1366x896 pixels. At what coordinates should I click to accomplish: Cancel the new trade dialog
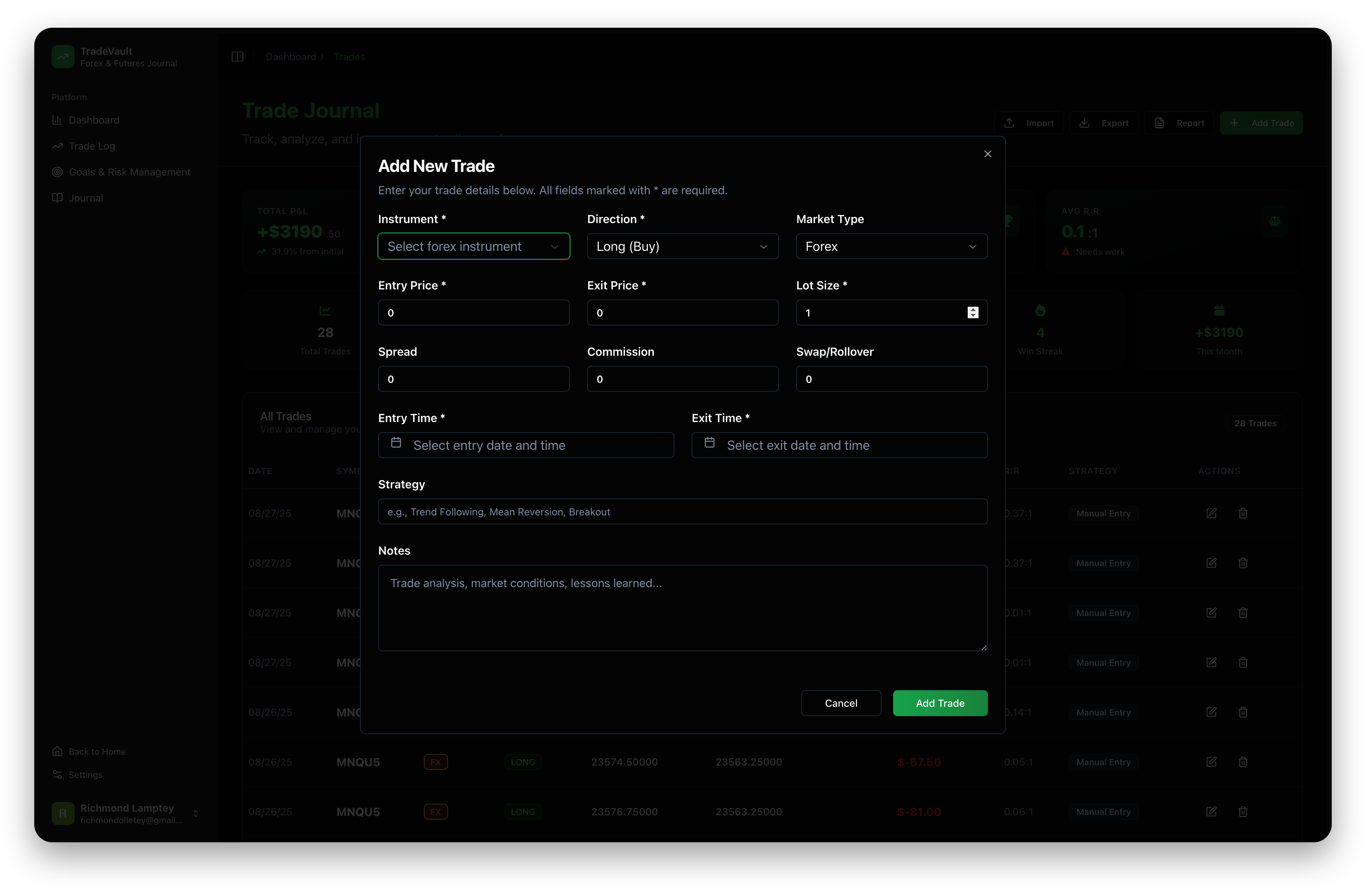coord(841,703)
